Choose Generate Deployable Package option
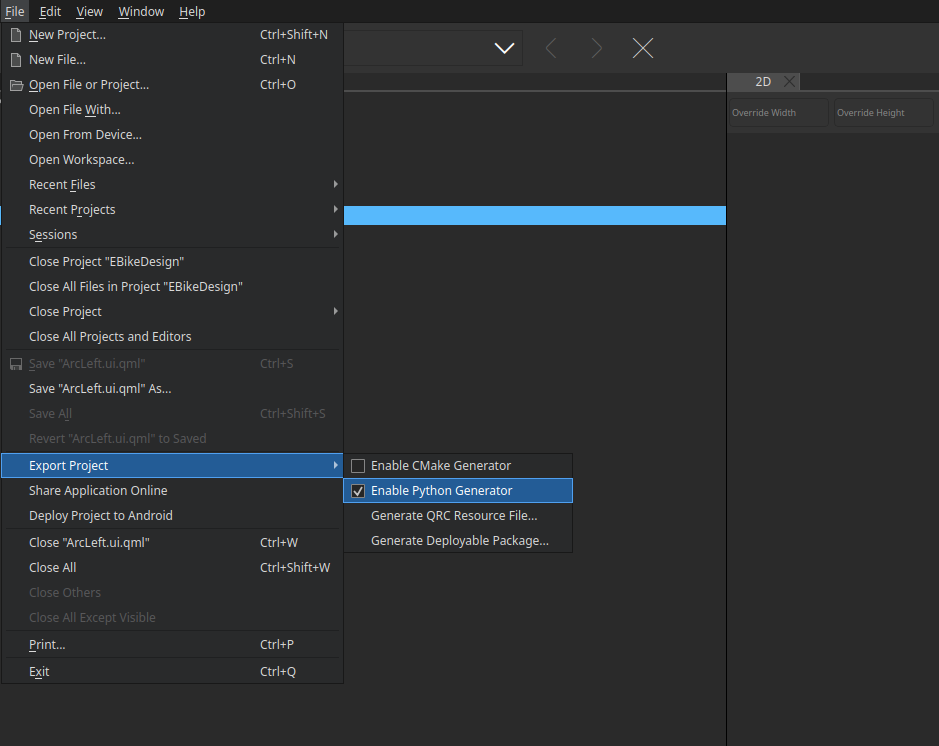939x746 pixels. click(x=459, y=541)
